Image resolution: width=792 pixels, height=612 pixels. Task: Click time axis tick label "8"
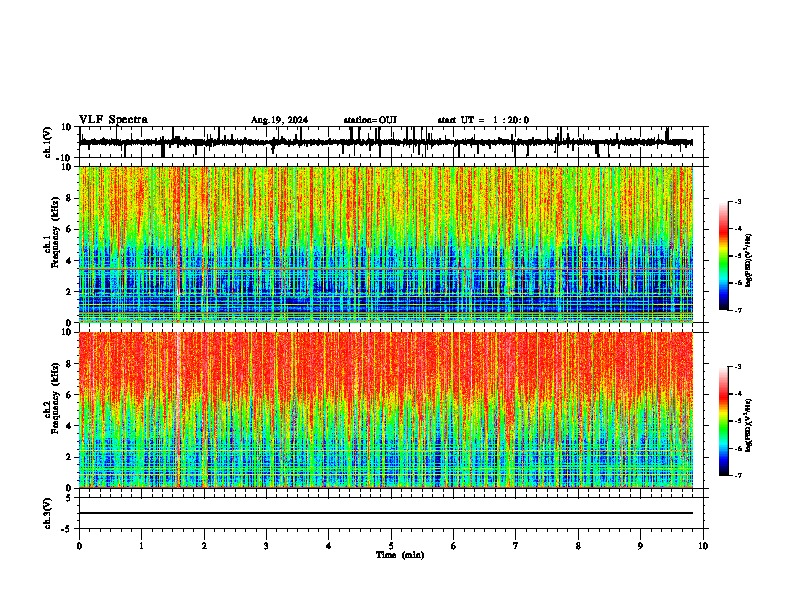pos(578,546)
